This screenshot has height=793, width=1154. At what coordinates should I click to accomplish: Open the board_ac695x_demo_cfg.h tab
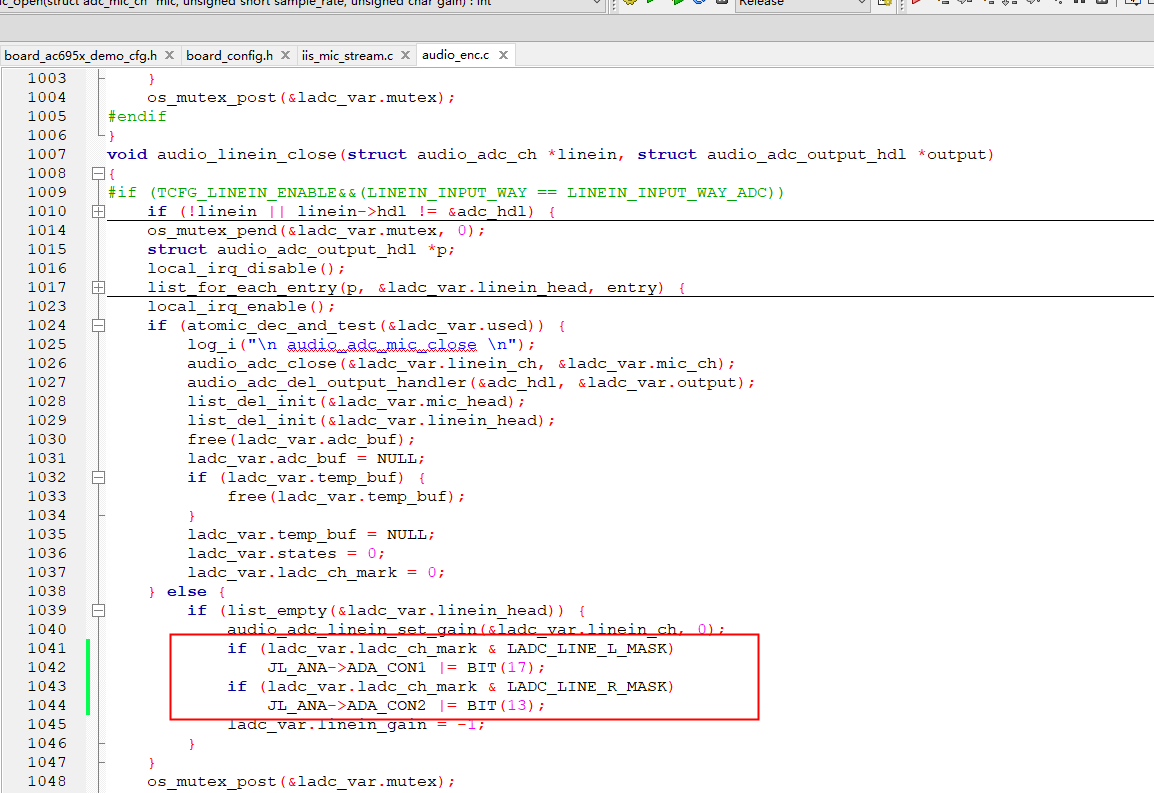pos(80,55)
